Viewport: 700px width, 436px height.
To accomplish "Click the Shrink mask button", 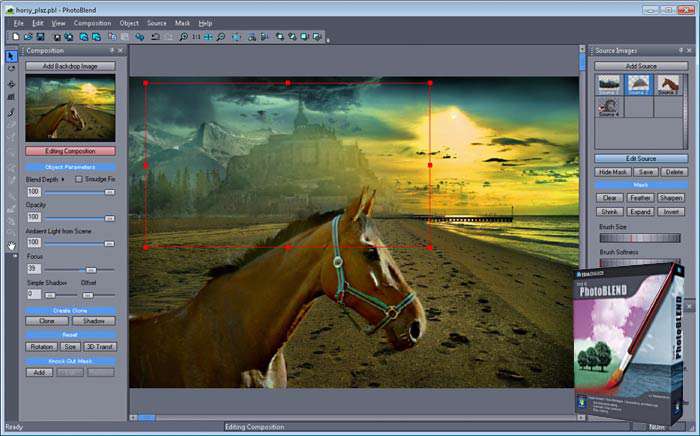I will (609, 212).
